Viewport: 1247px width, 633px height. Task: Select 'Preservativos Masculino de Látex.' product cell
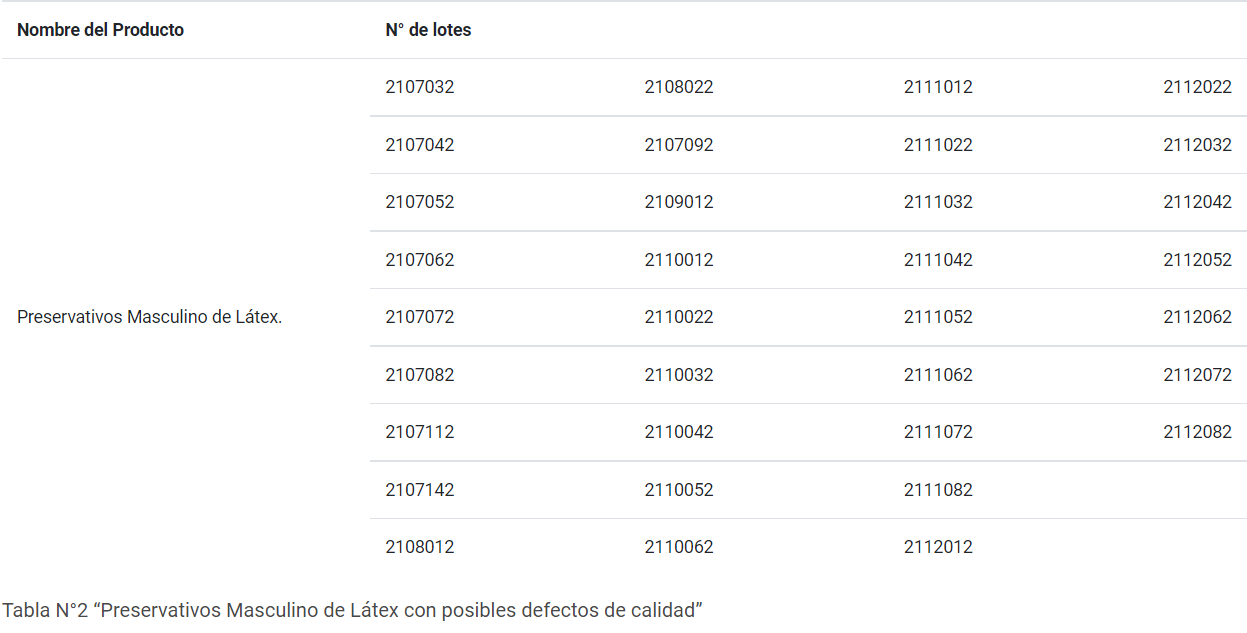pyautogui.click(x=150, y=317)
